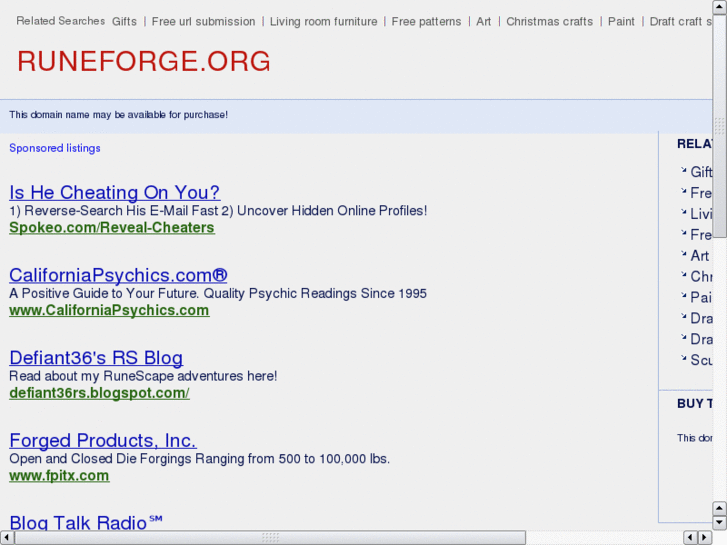Click the vertical scrollbar up arrow
727x545 pixels.
[x=719, y=6]
